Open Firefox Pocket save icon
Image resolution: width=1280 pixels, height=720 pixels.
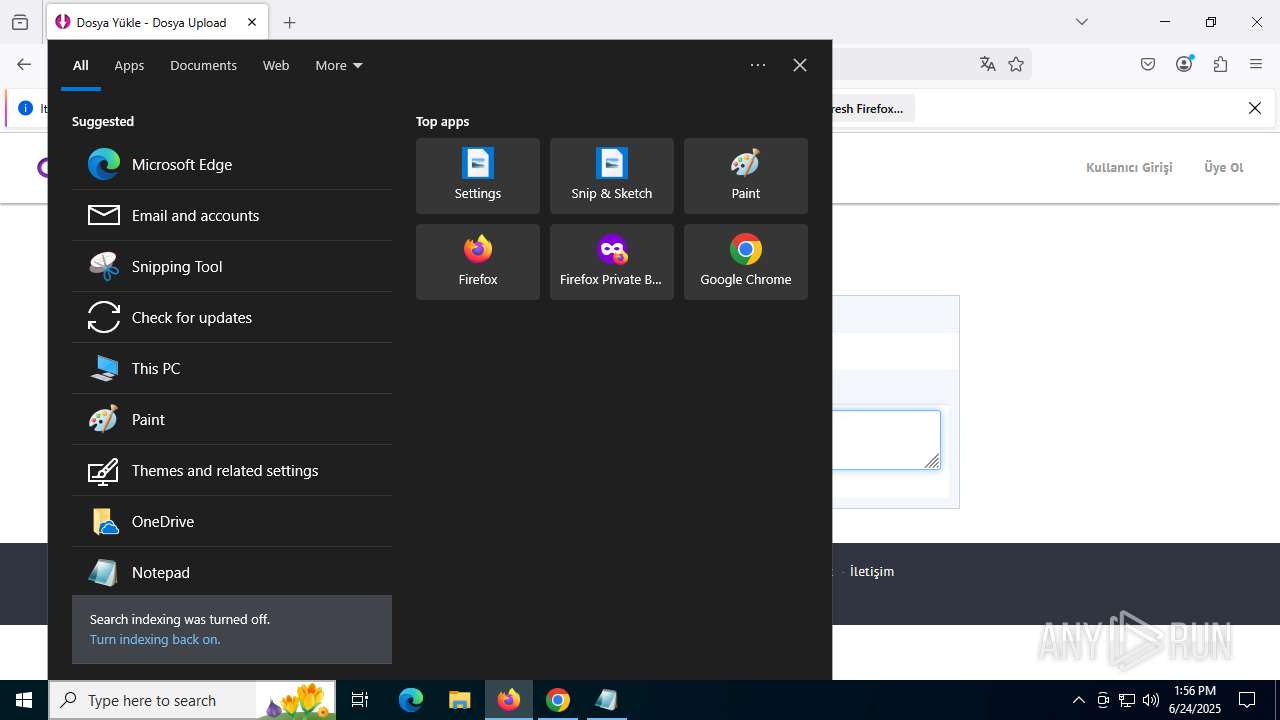(1148, 64)
